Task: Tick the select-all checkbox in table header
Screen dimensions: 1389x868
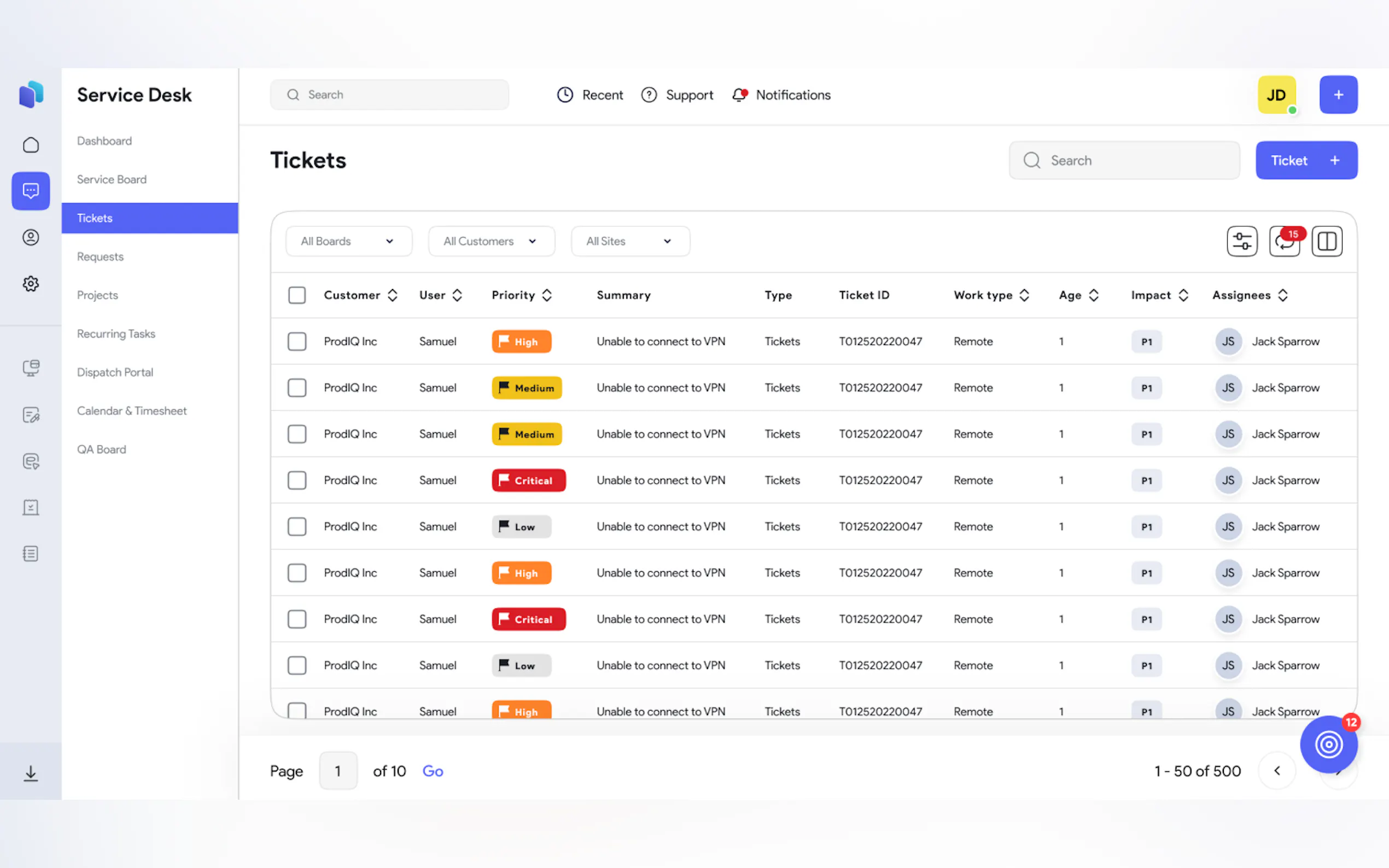Action: point(297,295)
